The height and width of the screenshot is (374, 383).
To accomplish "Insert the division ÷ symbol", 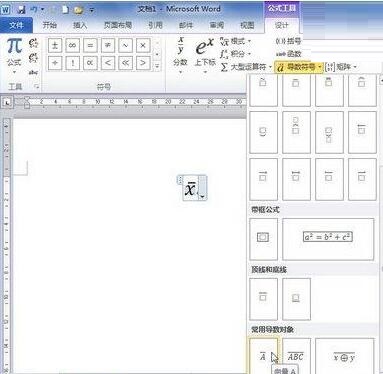I will (x=55, y=63).
